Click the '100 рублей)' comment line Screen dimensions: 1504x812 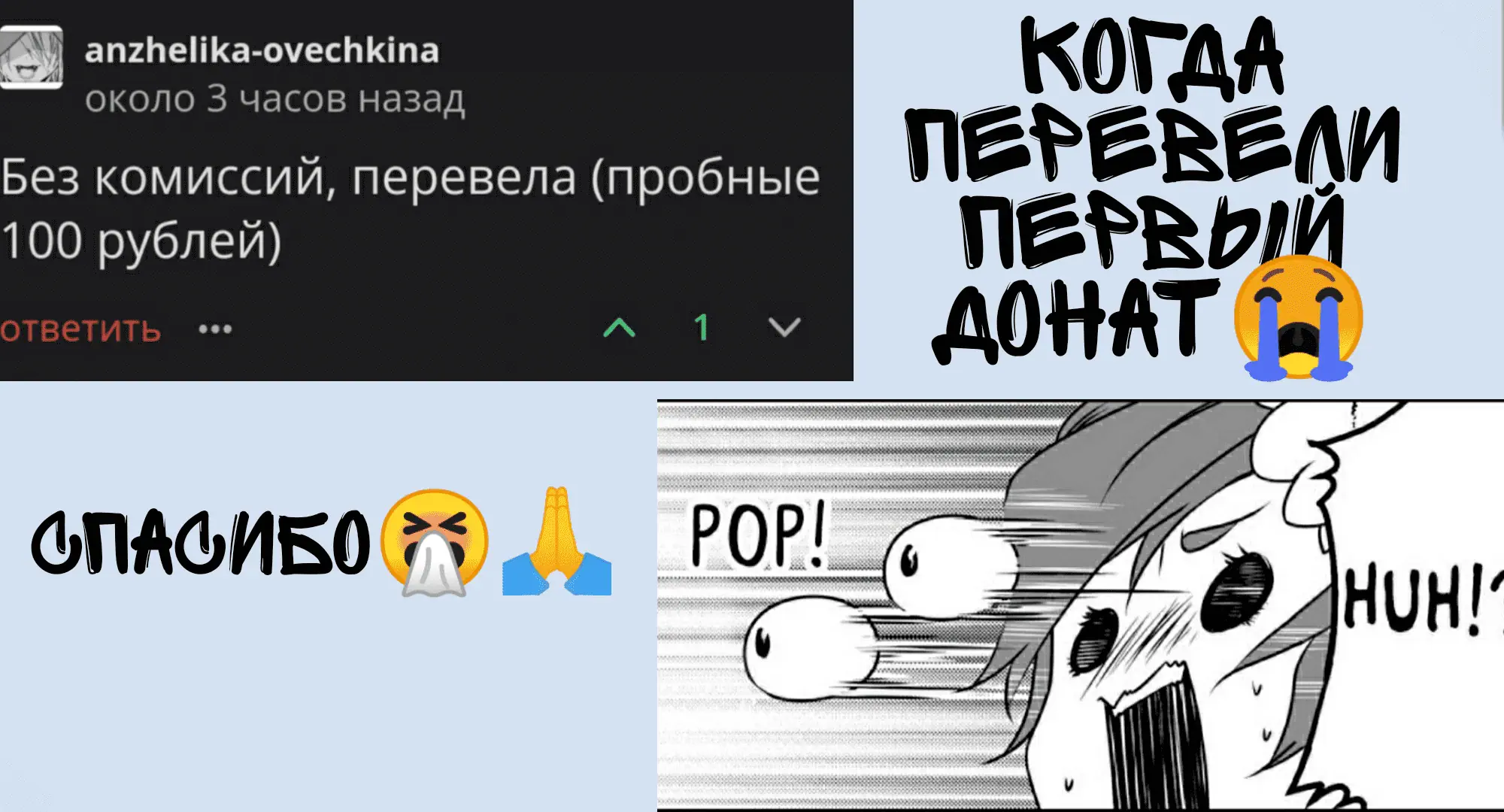click(x=141, y=242)
